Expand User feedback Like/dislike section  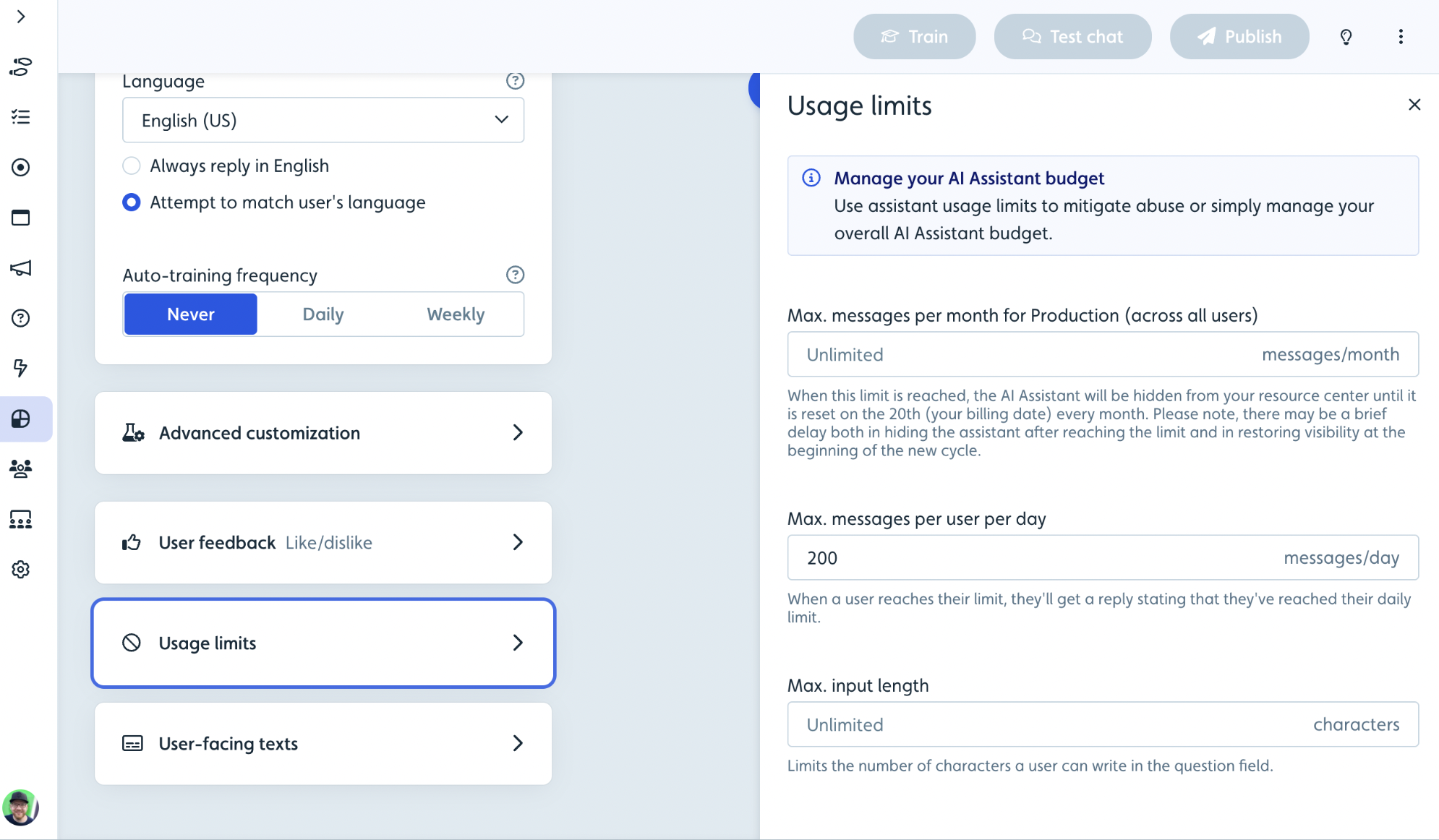click(323, 543)
